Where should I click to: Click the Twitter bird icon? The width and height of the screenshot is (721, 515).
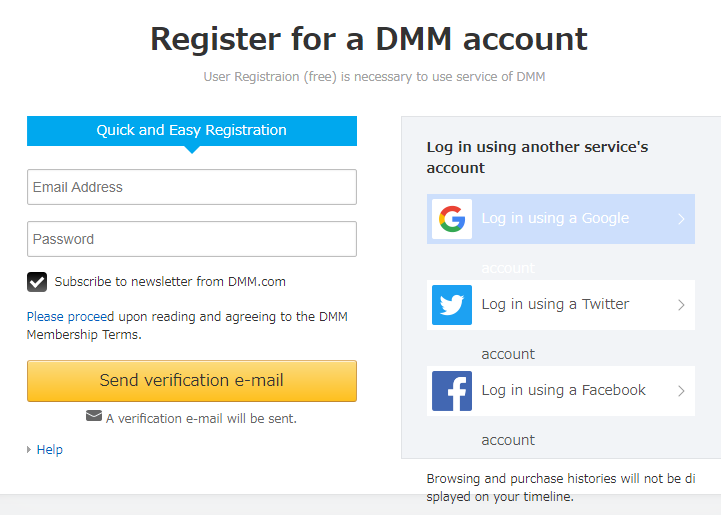[452, 305]
